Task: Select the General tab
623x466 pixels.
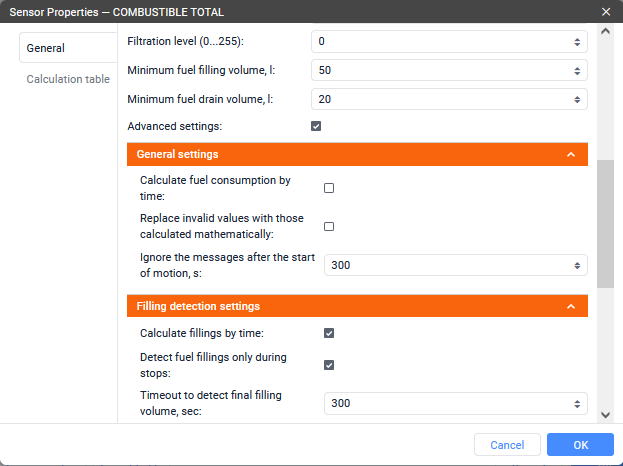Action: click(x=46, y=48)
